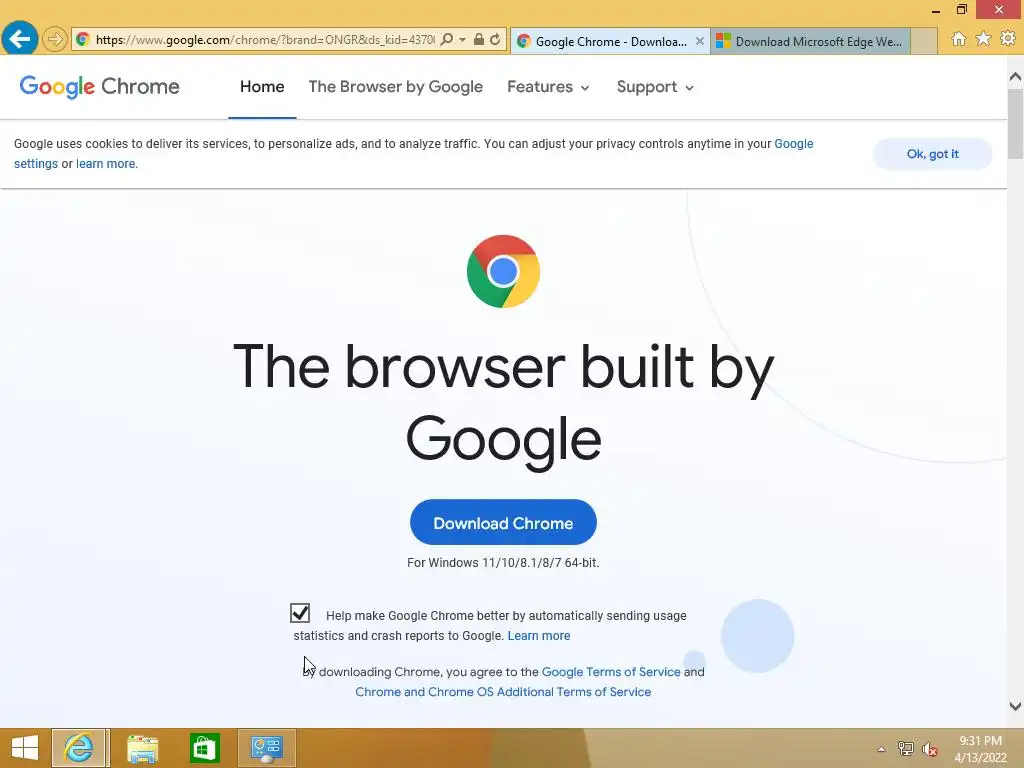
Task: Click the scrollbar up arrow
Action: 1015,77
